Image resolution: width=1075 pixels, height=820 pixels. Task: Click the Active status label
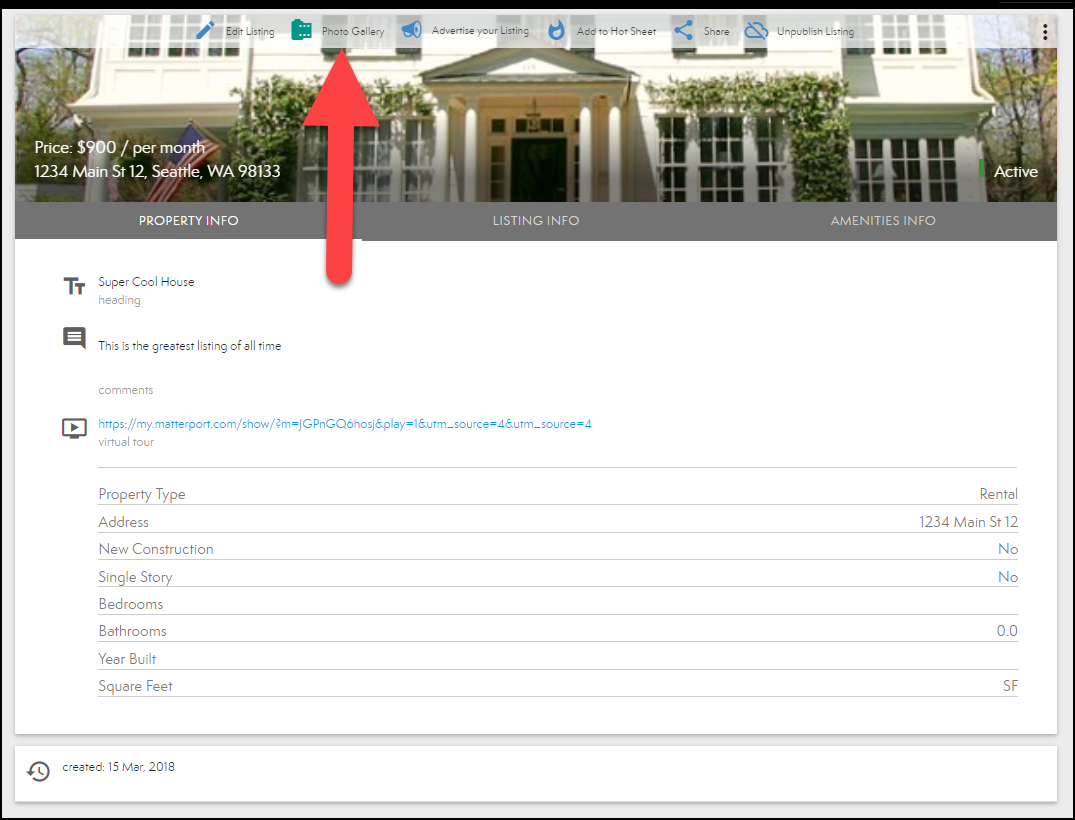tap(1015, 171)
